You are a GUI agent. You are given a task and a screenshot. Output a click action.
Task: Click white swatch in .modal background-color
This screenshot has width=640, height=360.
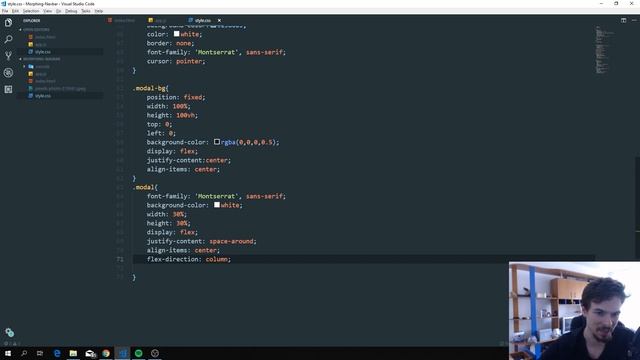217,204
